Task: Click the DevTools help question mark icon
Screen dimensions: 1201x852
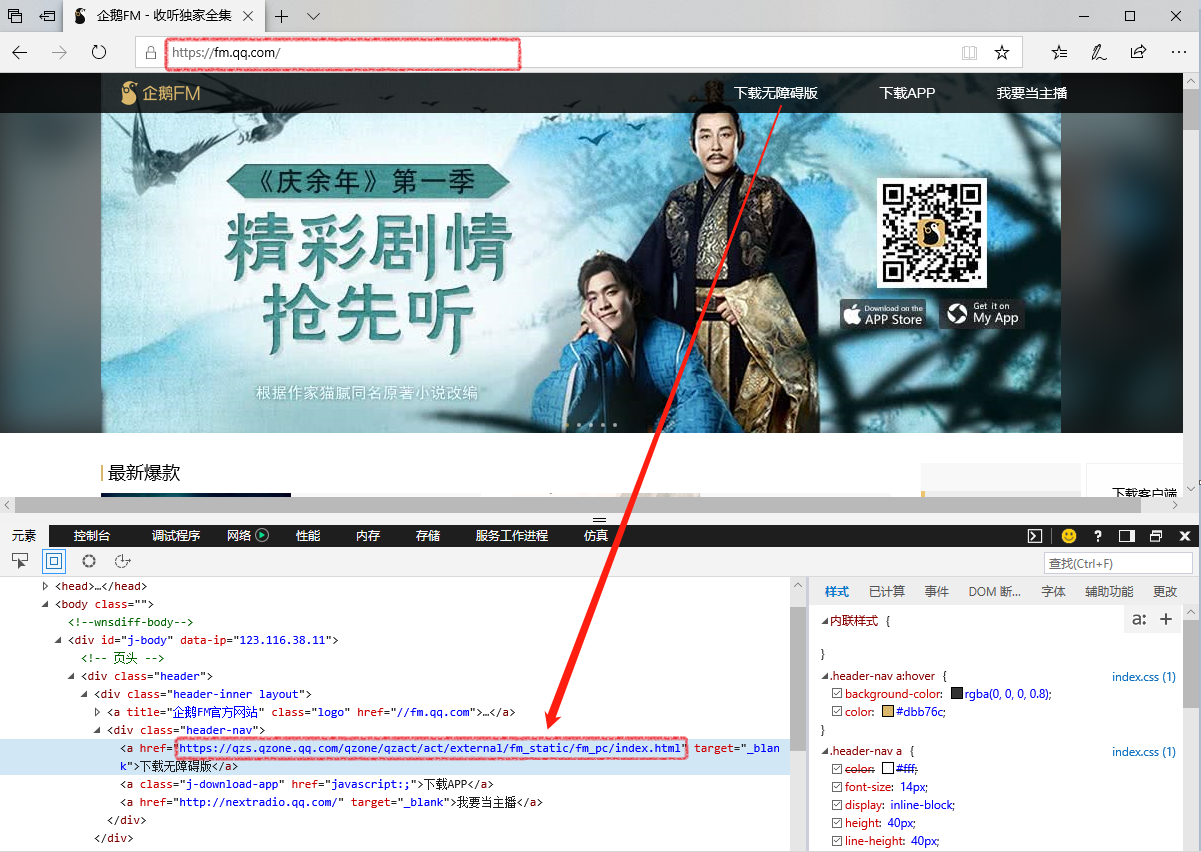Action: (x=1098, y=536)
